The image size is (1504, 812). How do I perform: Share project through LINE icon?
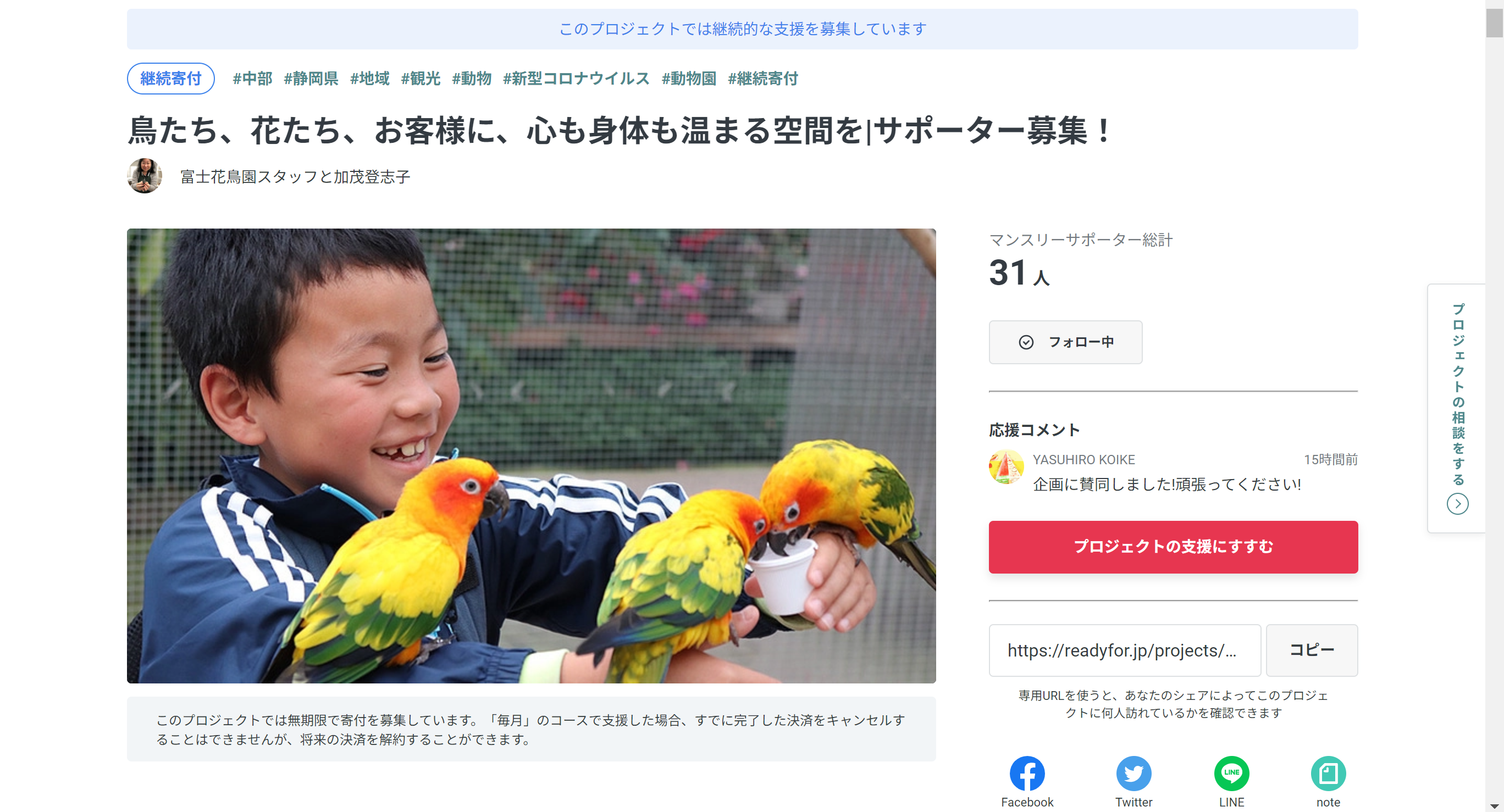coord(1231,773)
